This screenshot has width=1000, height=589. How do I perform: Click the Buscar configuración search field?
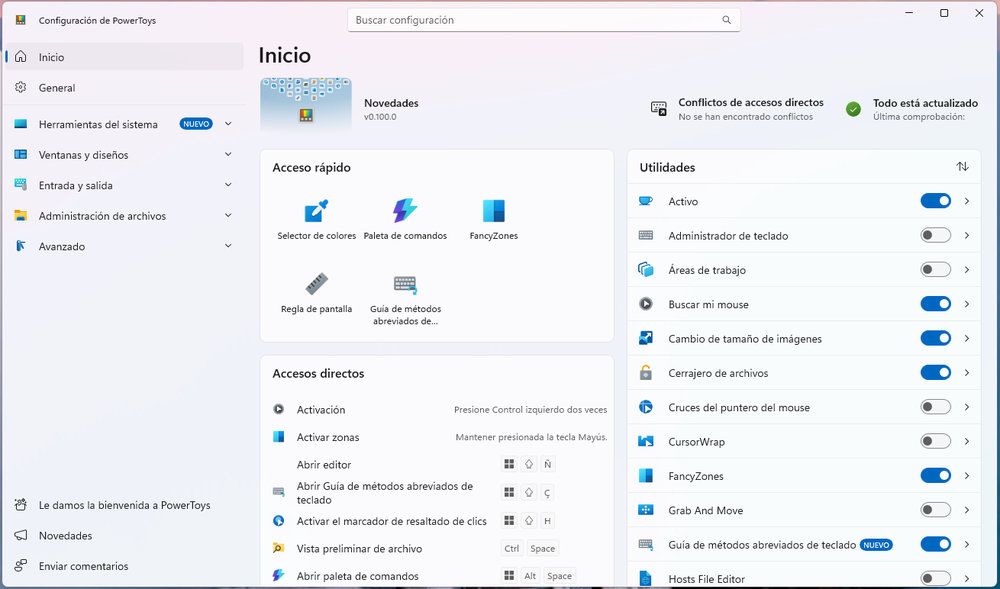[x=544, y=20]
